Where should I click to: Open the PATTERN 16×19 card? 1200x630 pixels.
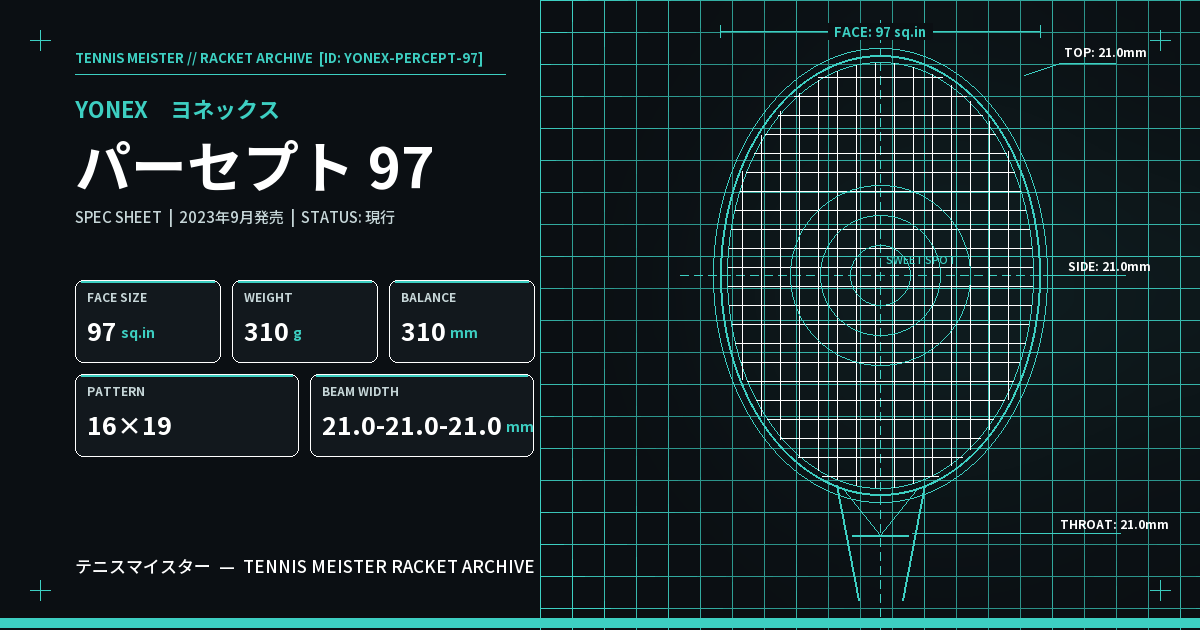point(187,415)
